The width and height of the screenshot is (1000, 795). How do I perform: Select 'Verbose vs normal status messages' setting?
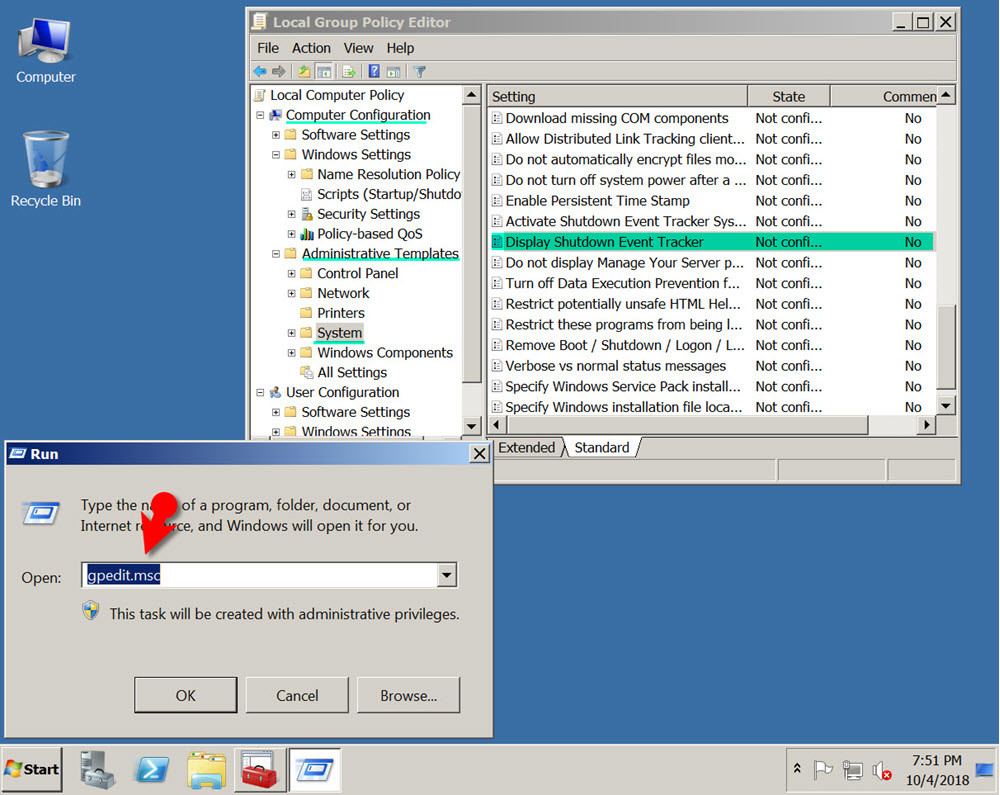pyautogui.click(x=712, y=366)
